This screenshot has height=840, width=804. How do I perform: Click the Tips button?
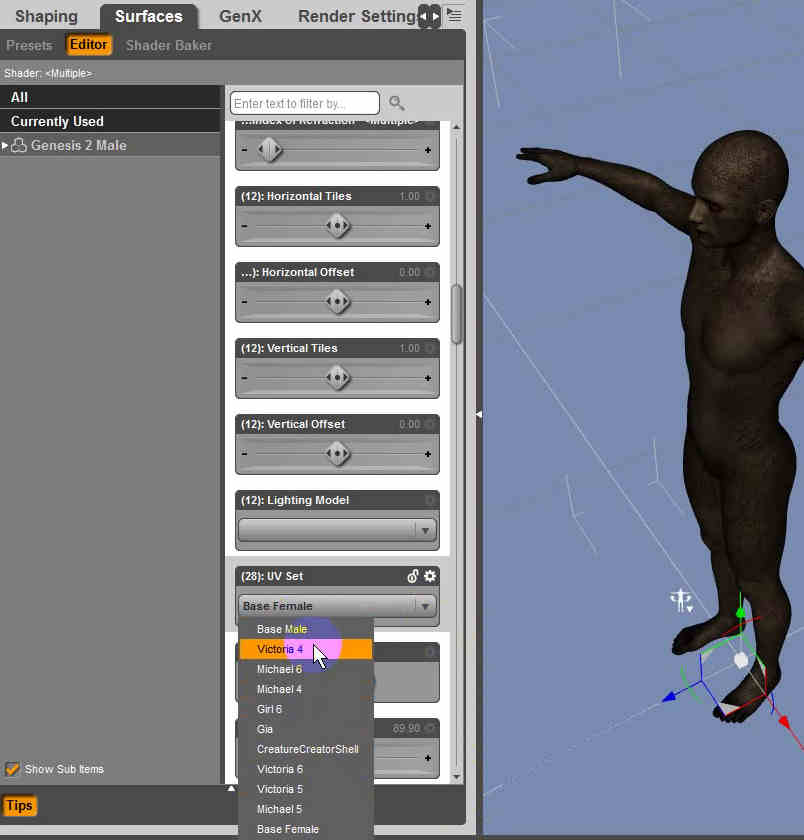pyautogui.click(x=19, y=806)
